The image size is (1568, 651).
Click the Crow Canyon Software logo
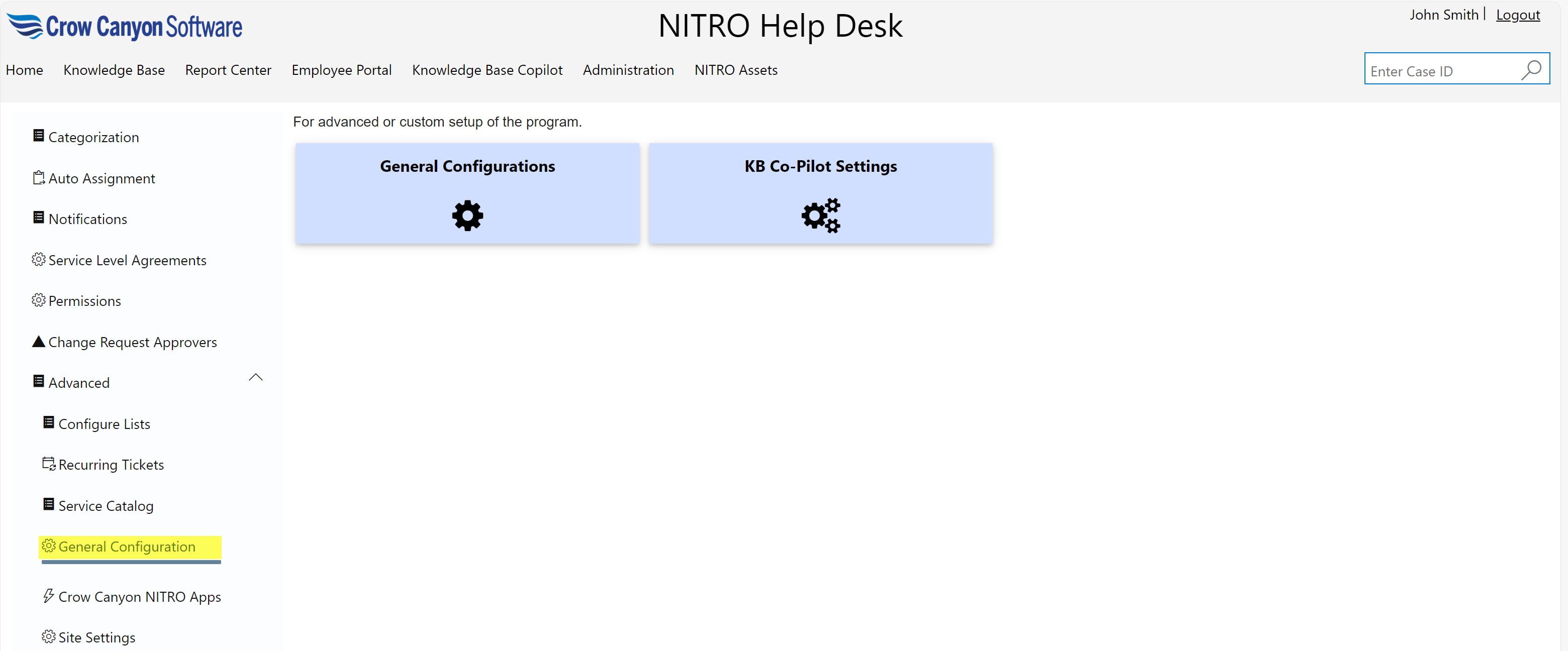[125, 26]
